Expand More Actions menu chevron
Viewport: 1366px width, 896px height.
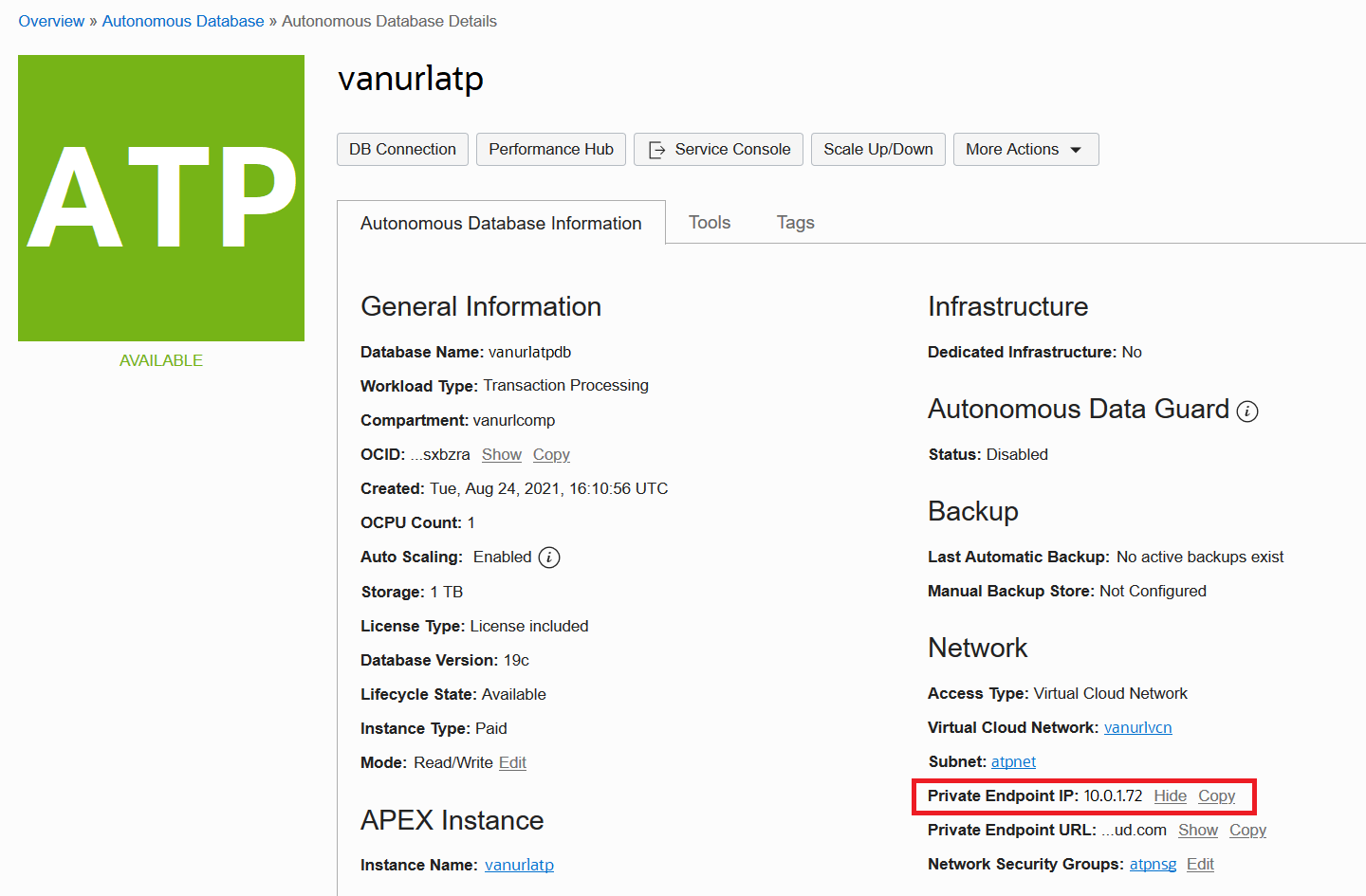coord(1076,149)
